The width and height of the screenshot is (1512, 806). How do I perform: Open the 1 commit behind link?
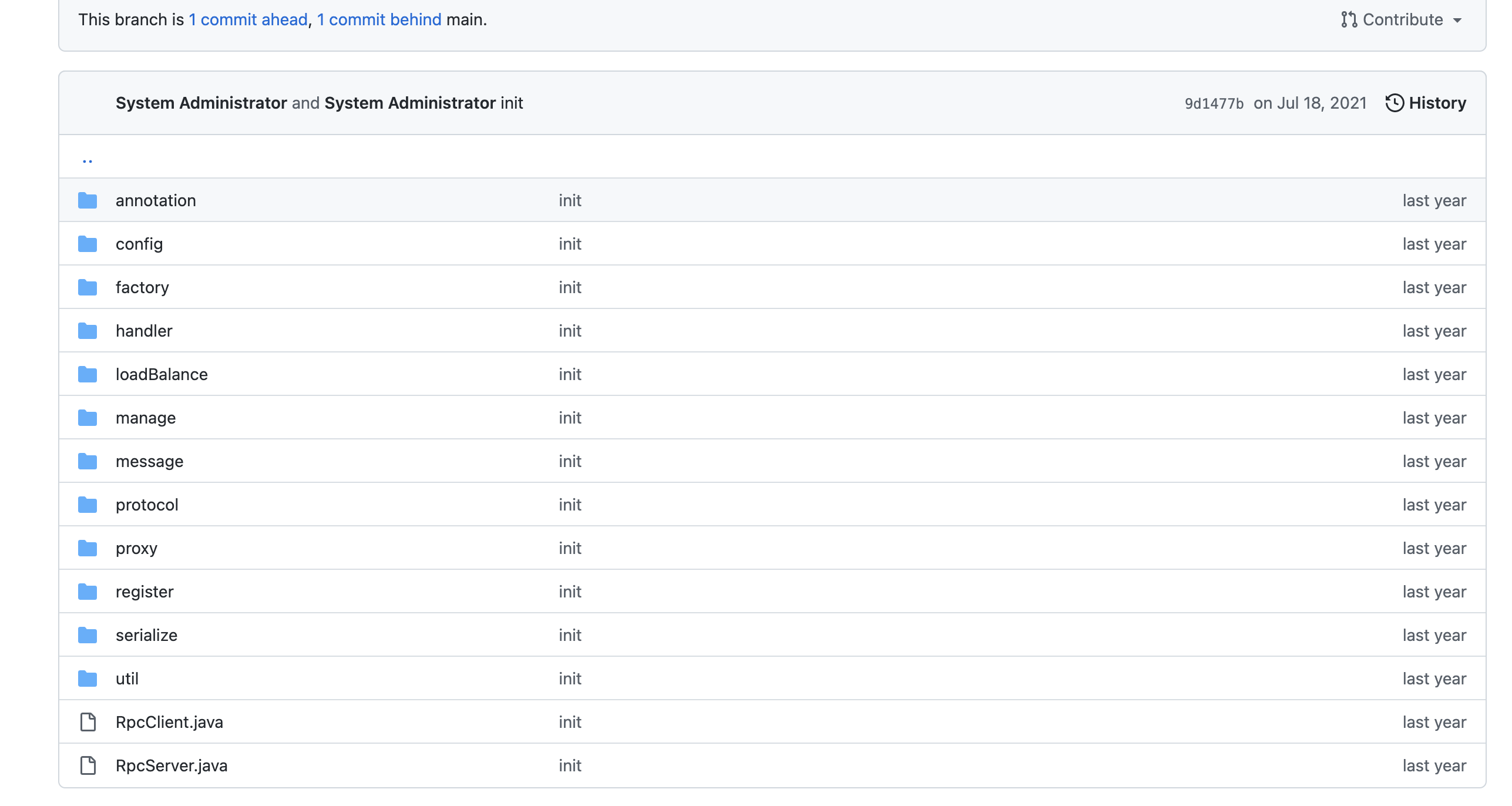[379, 19]
